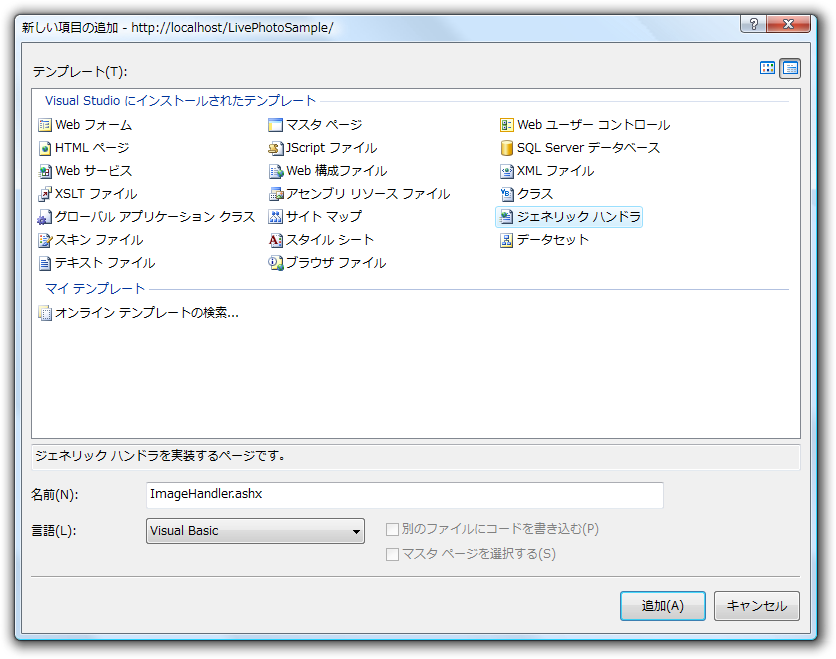Viewport: 836px width, 659px height.
Task: Select the クラス template icon
Action: pyautogui.click(x=507, y=194)
